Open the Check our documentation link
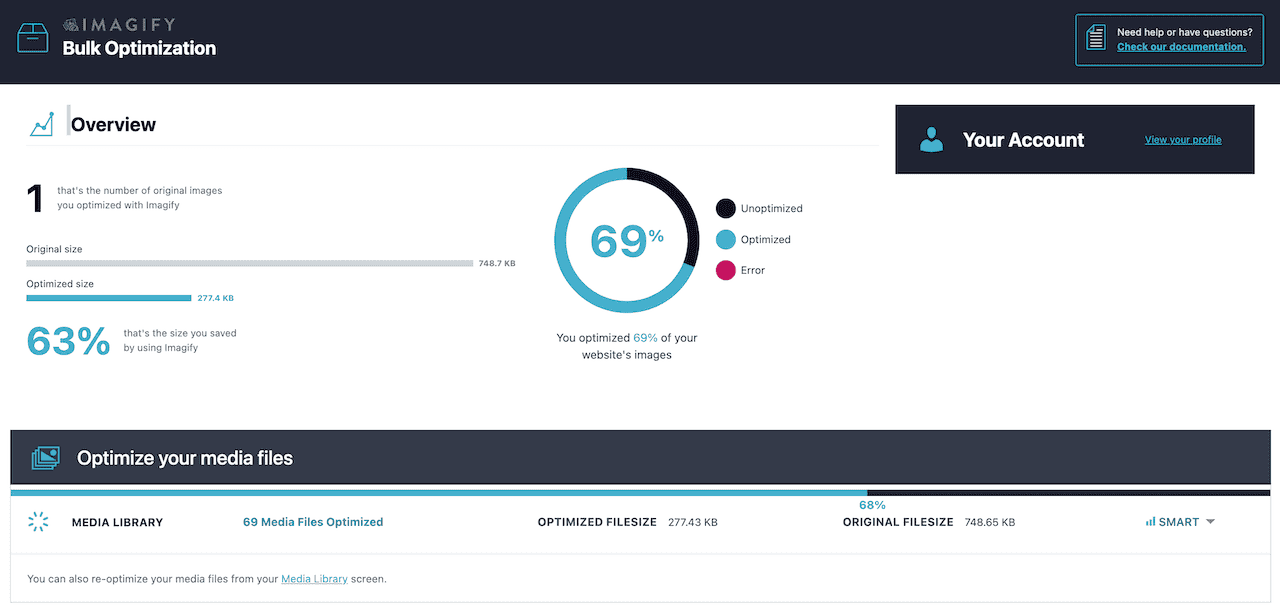Image resolution: width=1280 pixels, height=610 pixels. click(x=1181, y=46)
